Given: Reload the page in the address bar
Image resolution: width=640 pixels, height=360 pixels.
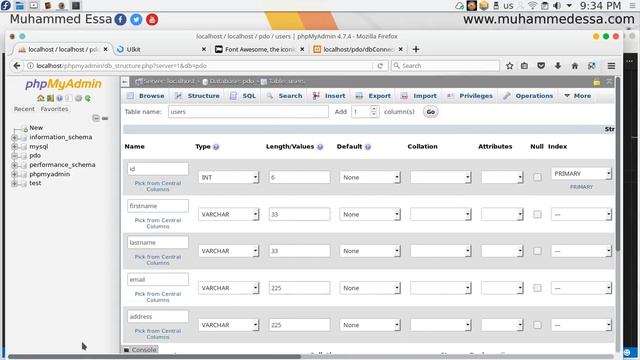Looking at the screenshot, I should coord(380,66).
